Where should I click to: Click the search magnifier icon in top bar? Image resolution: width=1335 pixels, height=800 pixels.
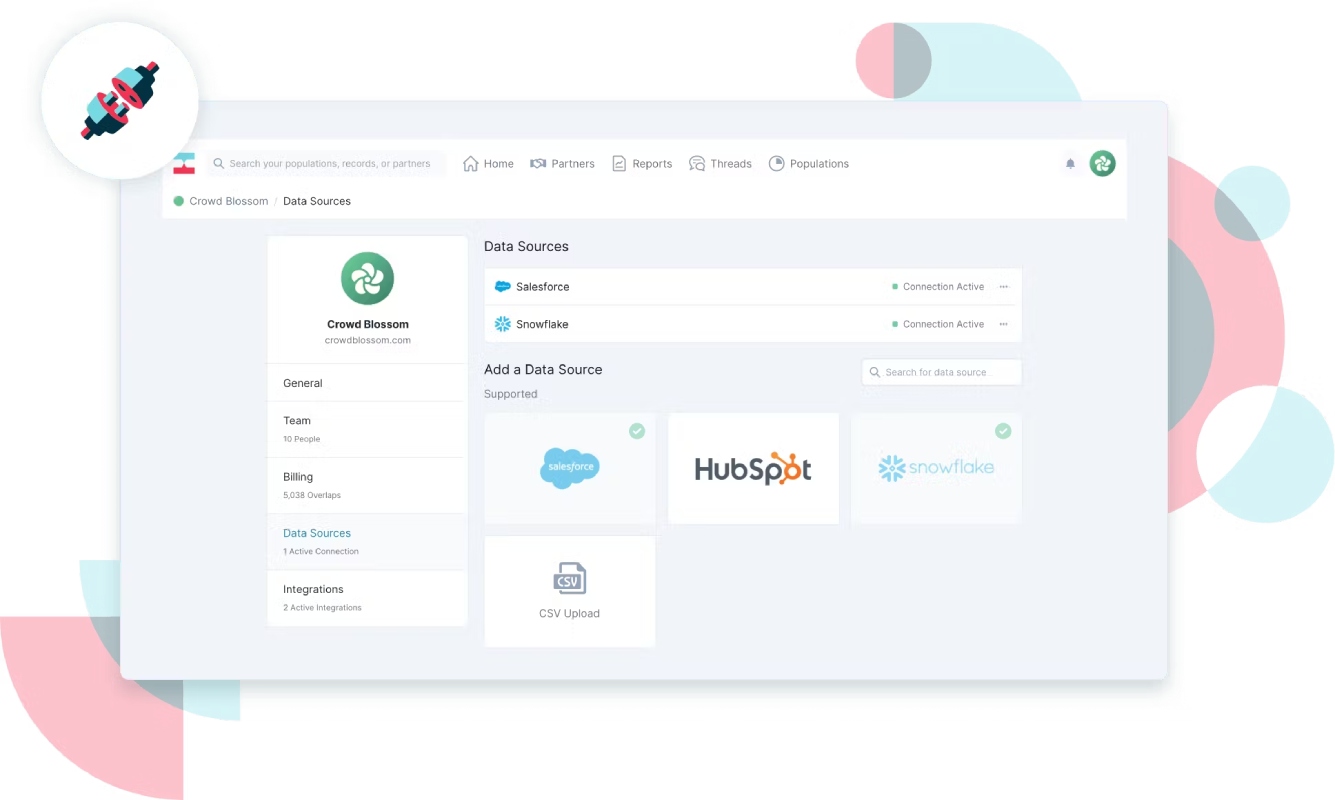coord(219,164)
